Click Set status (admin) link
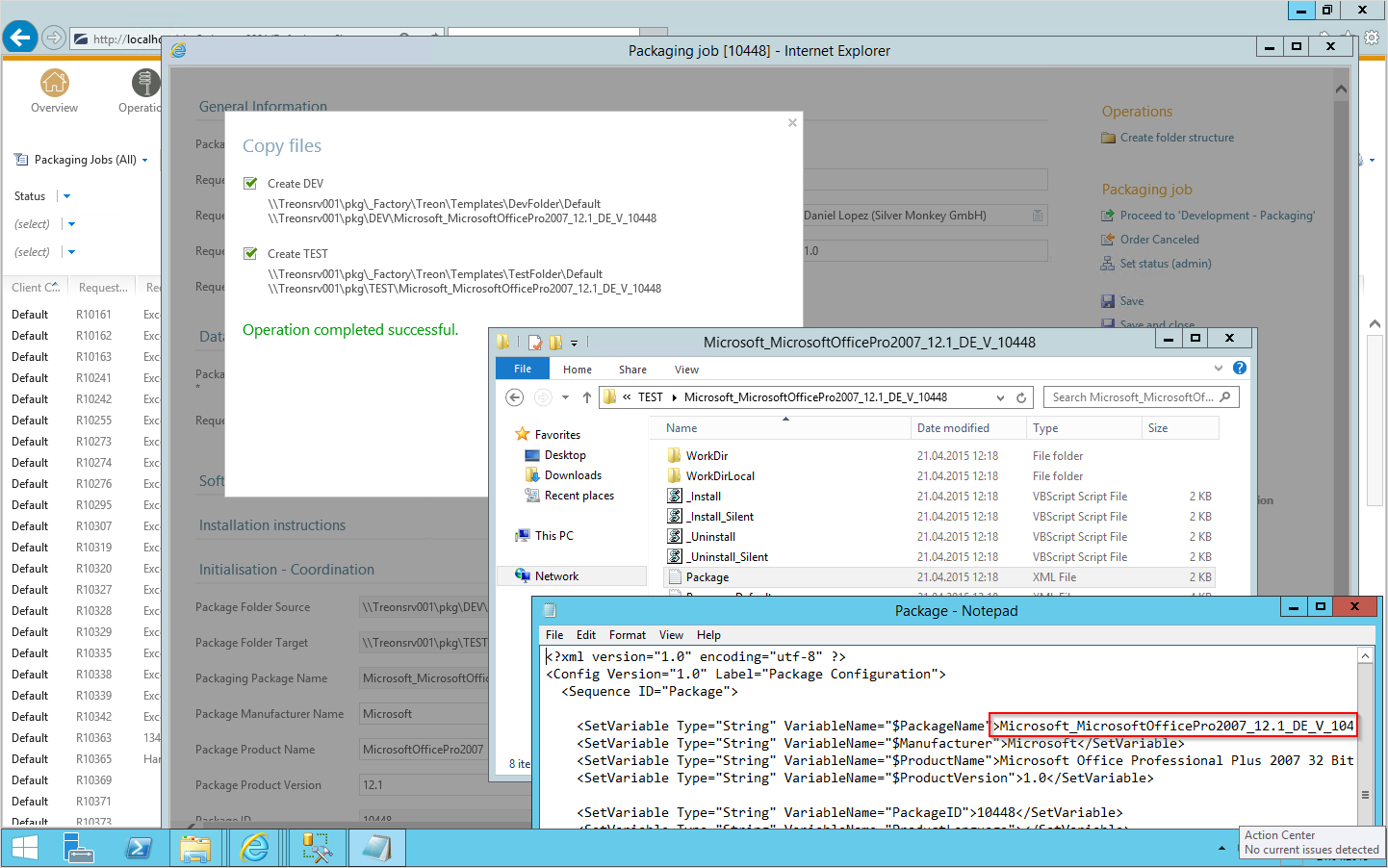This screenshot has width=1388, height=868. (1166, 264)
